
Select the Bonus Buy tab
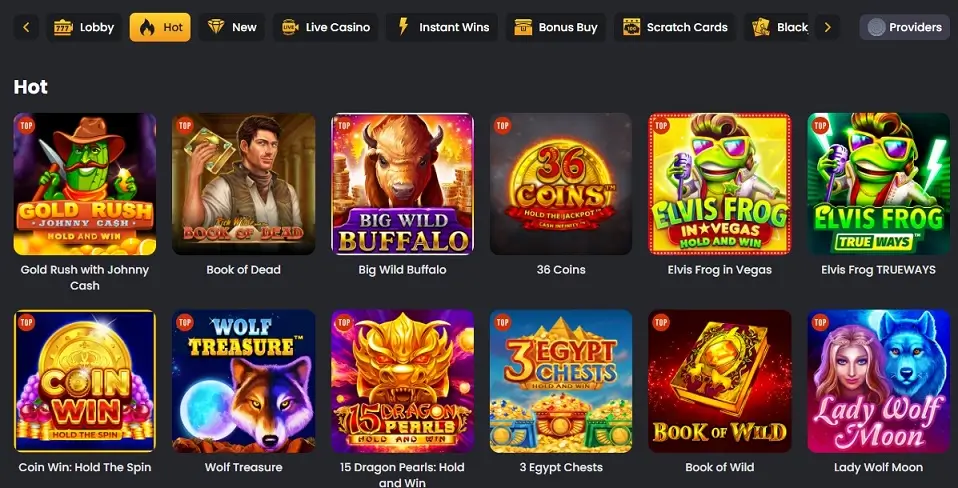pyautogui.click(x=556, y=27)
